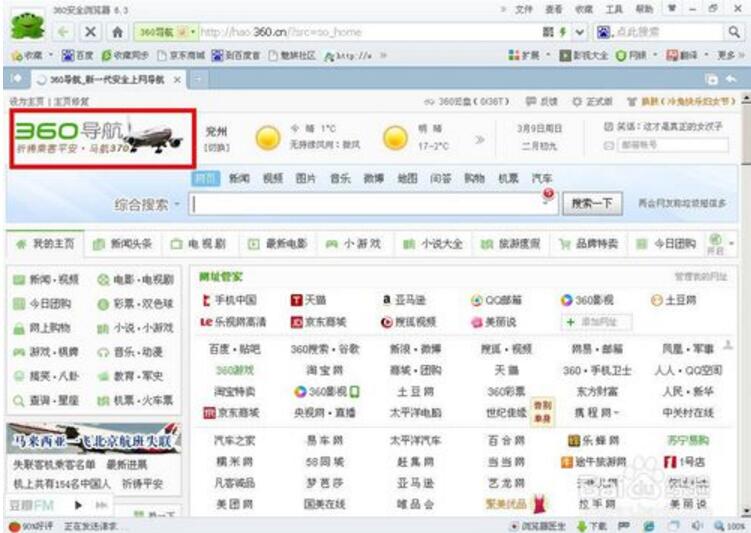Screen dimensions: 751x533
Task: Open the 天猫 site shortcut icon
Action: (297, 300)
